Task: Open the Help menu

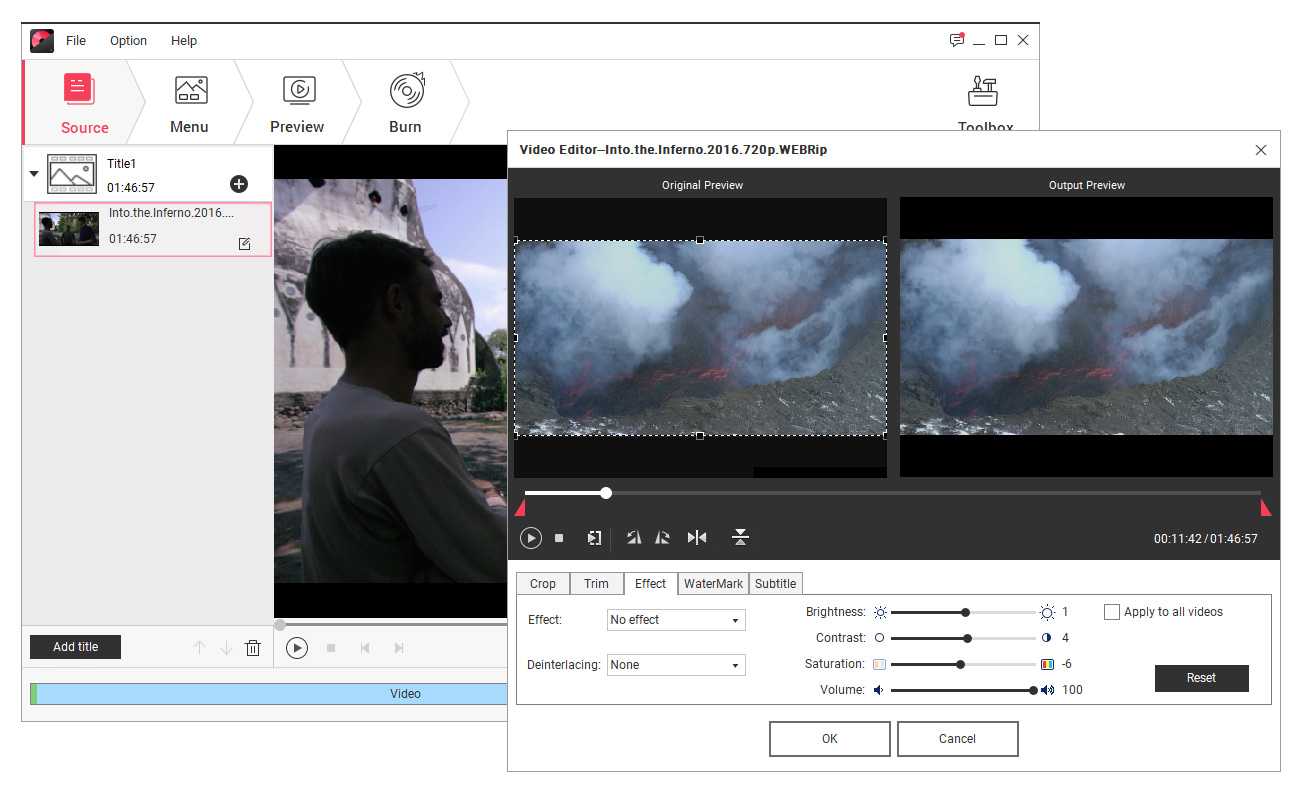Action: (x=184, y=41)
